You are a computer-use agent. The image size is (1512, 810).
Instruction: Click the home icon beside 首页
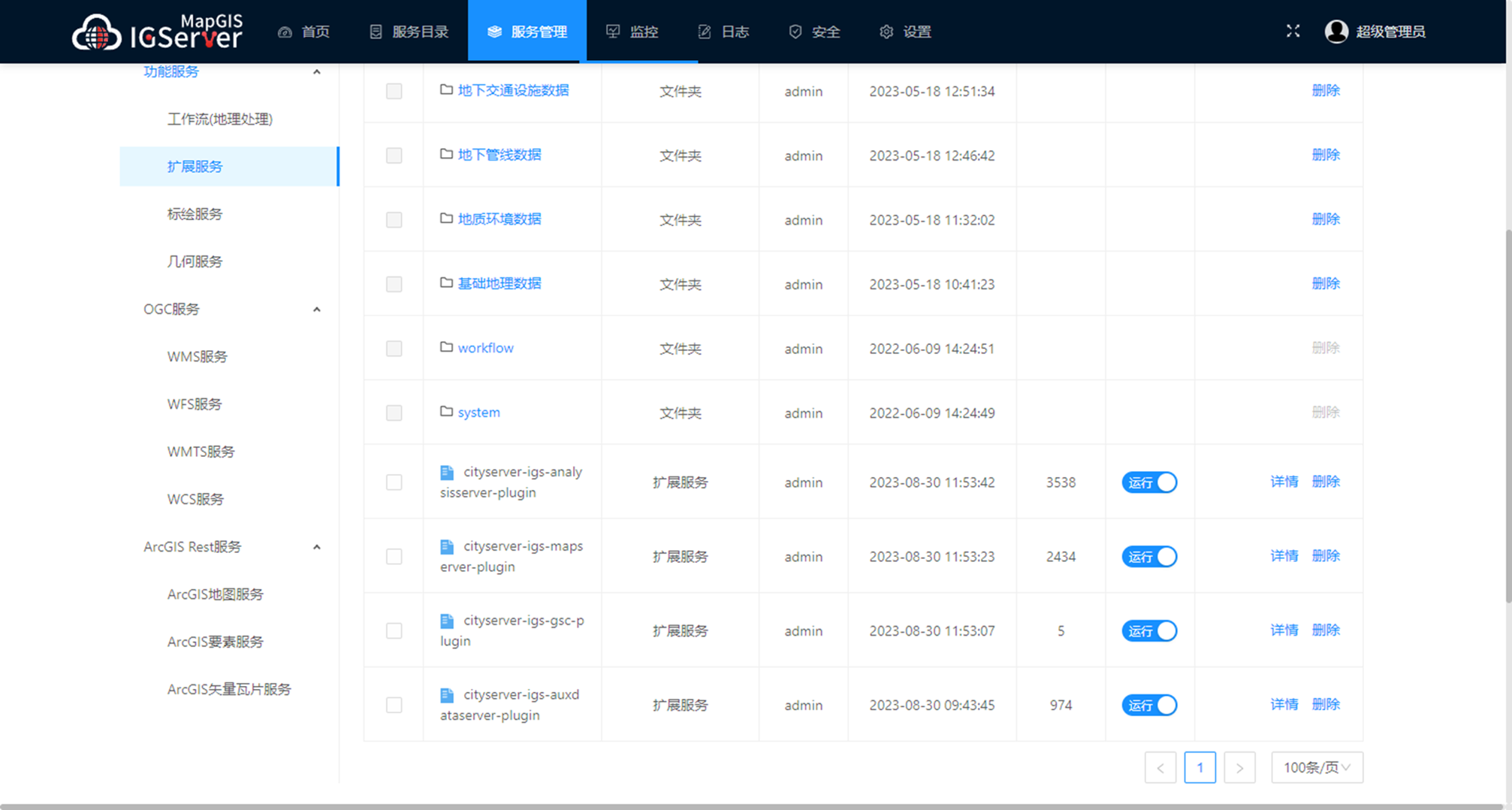[x=285, y=32]
